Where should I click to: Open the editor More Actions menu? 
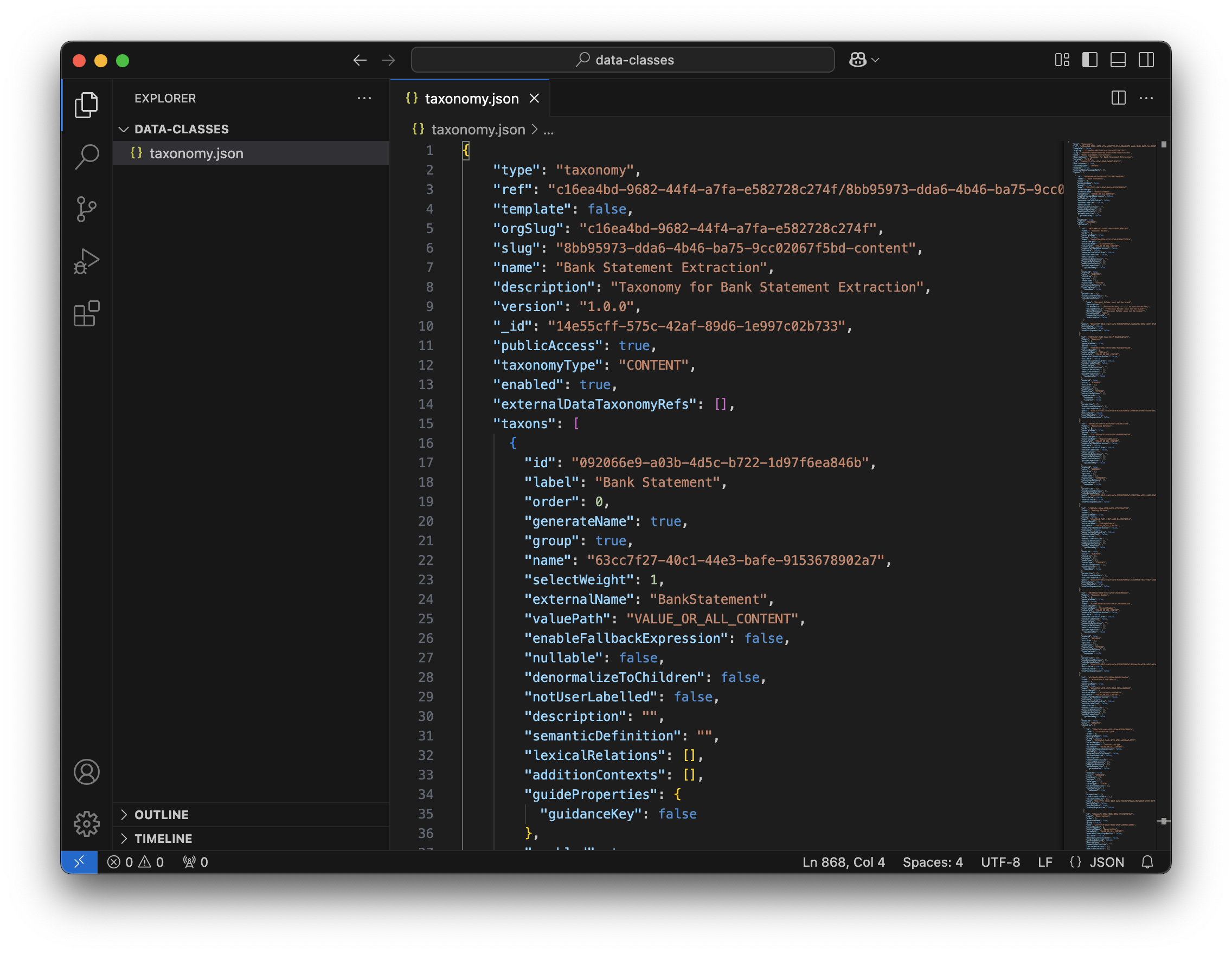point(1146,98)
